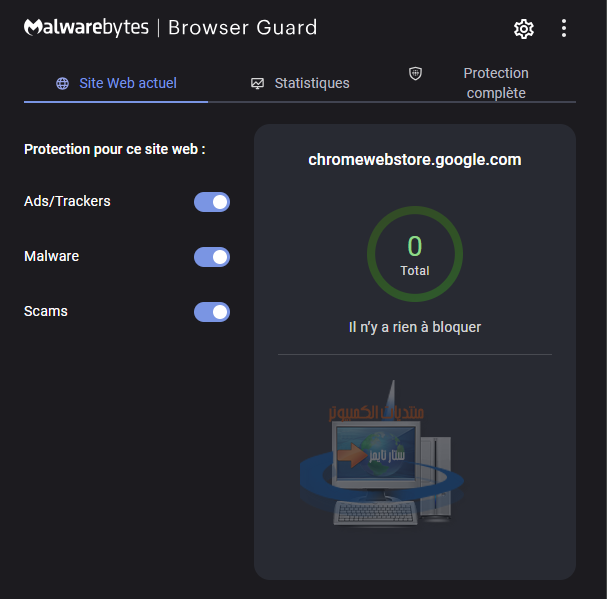Select the chromewebstore.google.com domain text
Viewport: 607px width, 599px height.
click(x=415, y=160)
